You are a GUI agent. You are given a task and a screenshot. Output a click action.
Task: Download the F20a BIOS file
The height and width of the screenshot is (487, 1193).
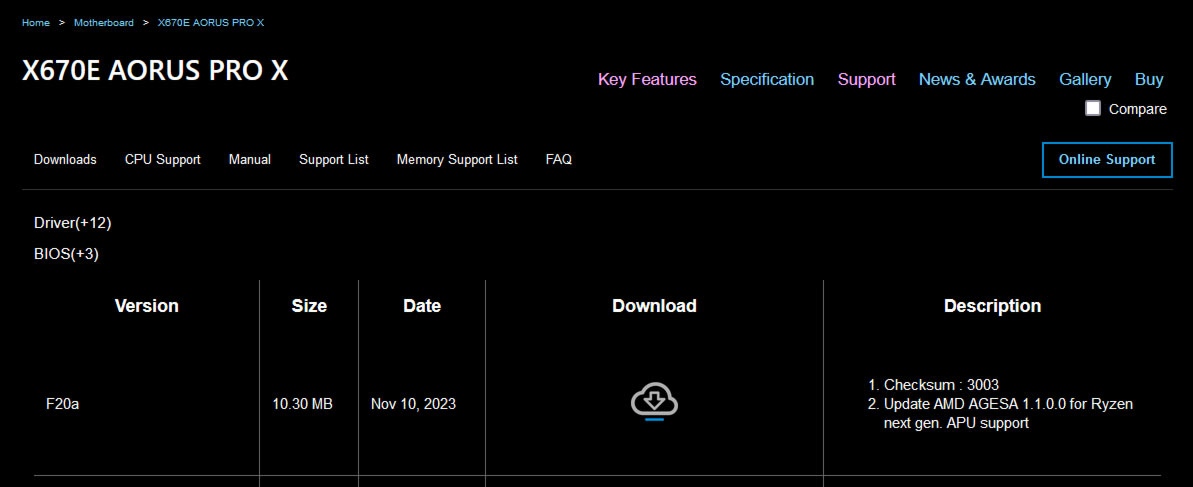[x=654, y=402]
